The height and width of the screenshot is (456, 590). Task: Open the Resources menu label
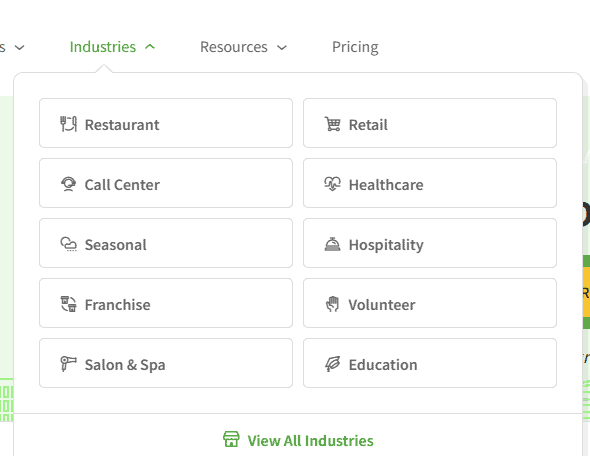(234, 47)
